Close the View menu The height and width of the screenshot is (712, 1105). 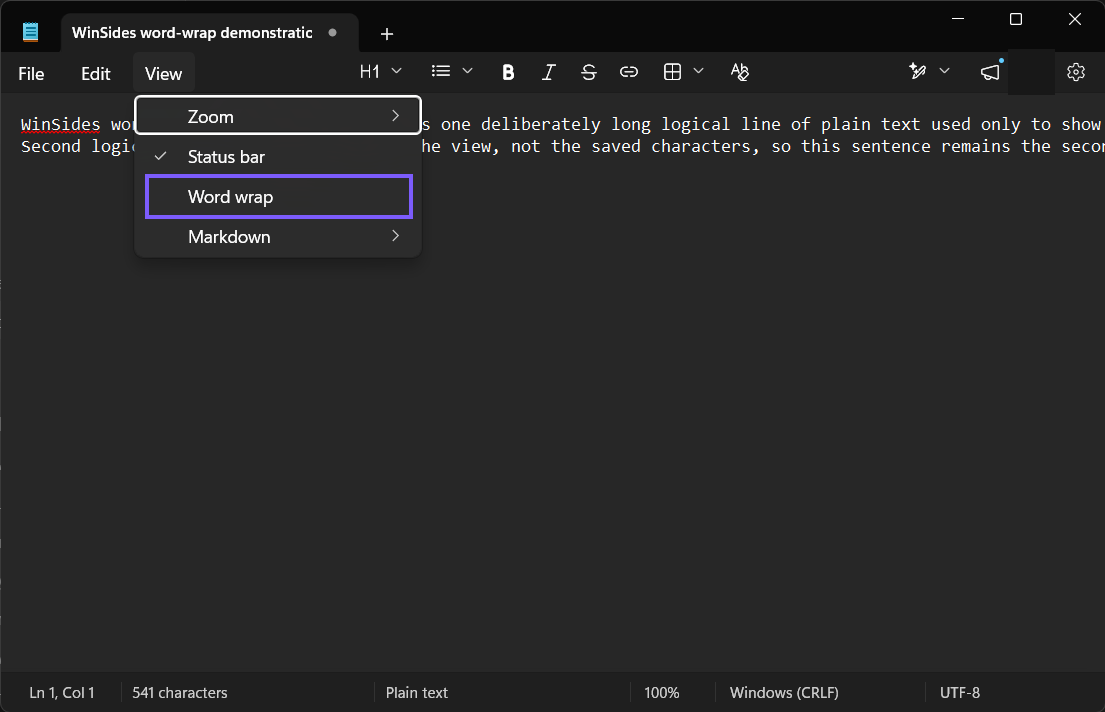click(x=163, y=73)
